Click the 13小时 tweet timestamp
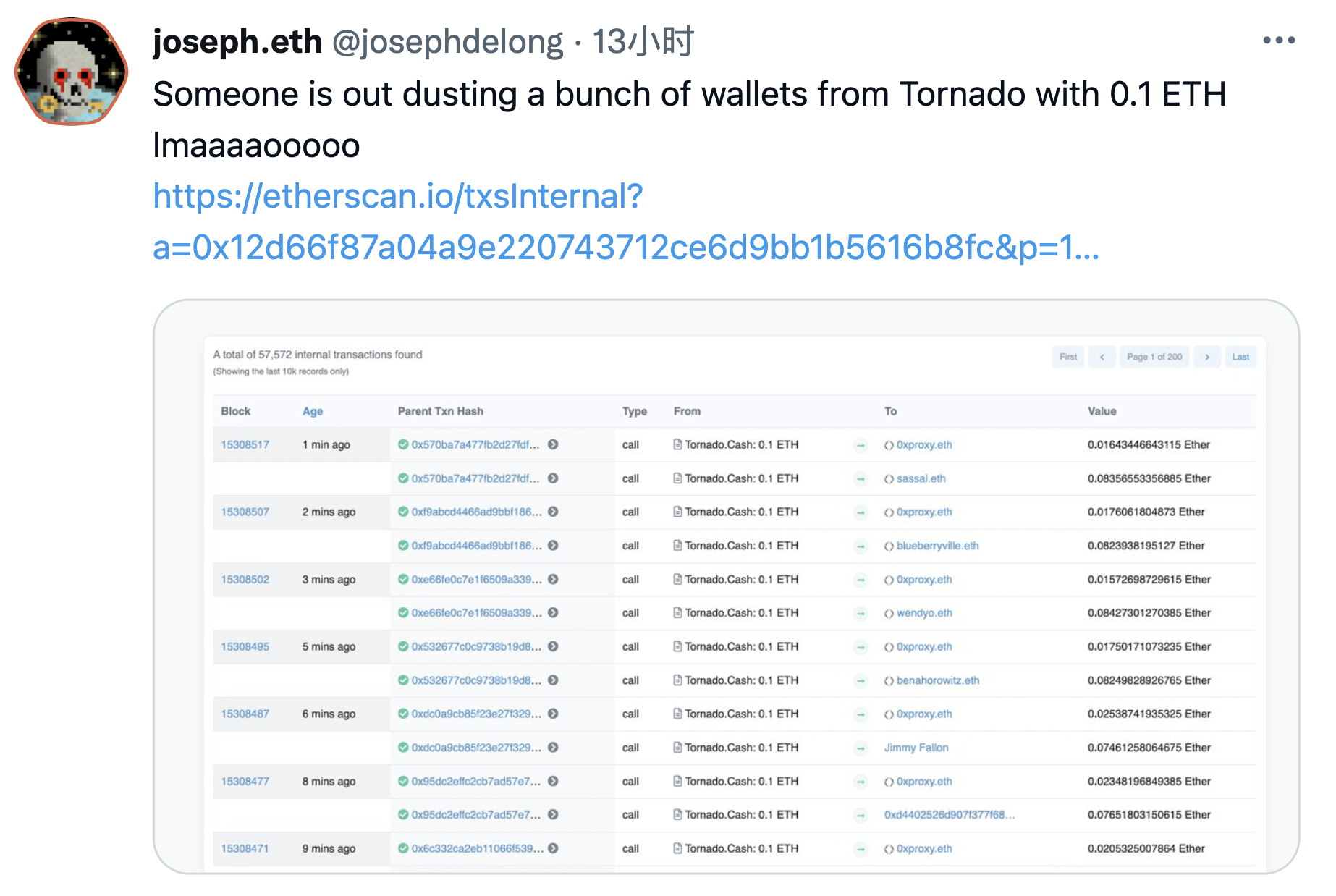The image size is (1336, 896). click(x=643, y=42)
